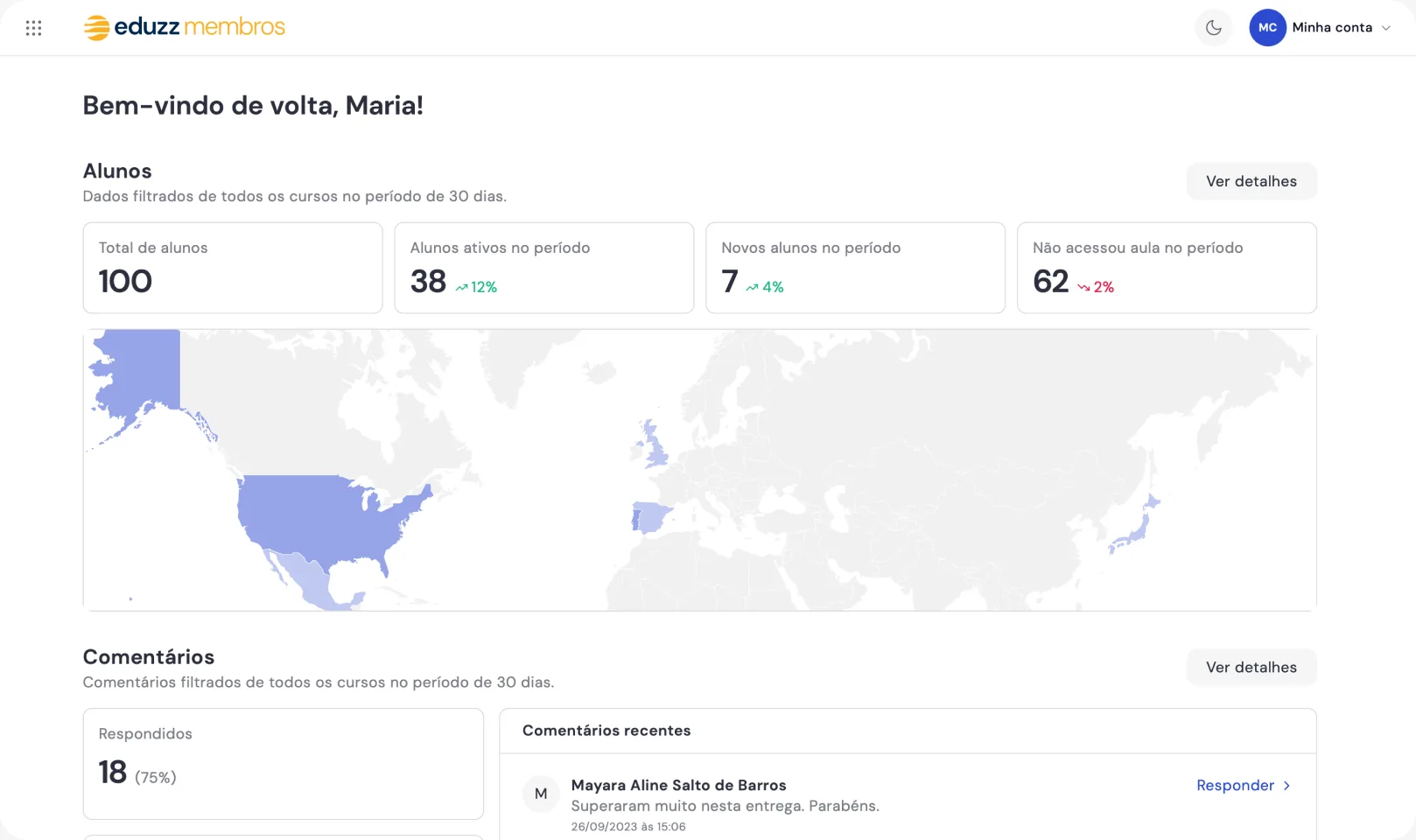Click the comment date 26/09/2023 às 15:06

click(628, 827)
